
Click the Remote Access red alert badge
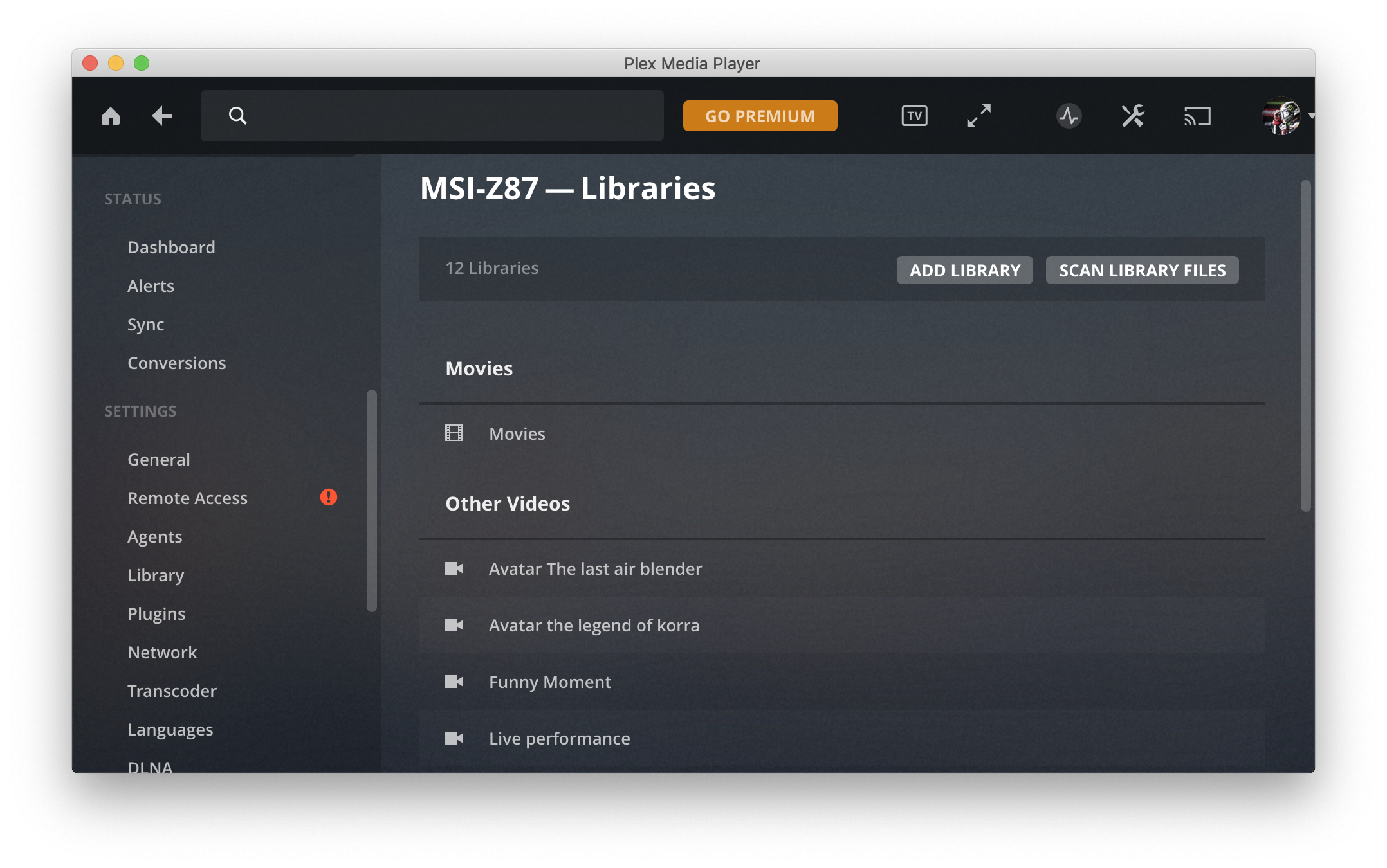tap(329, 497)
